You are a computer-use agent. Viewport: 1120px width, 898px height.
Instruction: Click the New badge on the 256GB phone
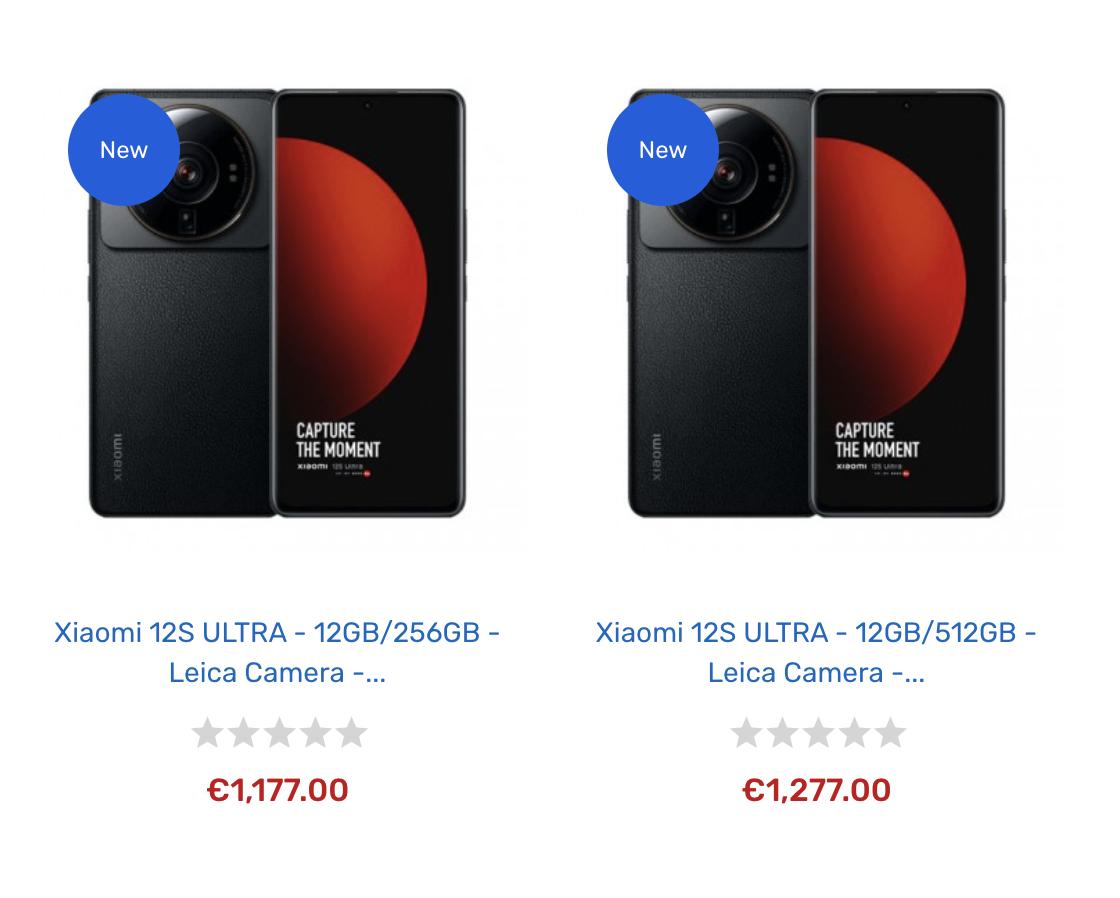(124, 150)
